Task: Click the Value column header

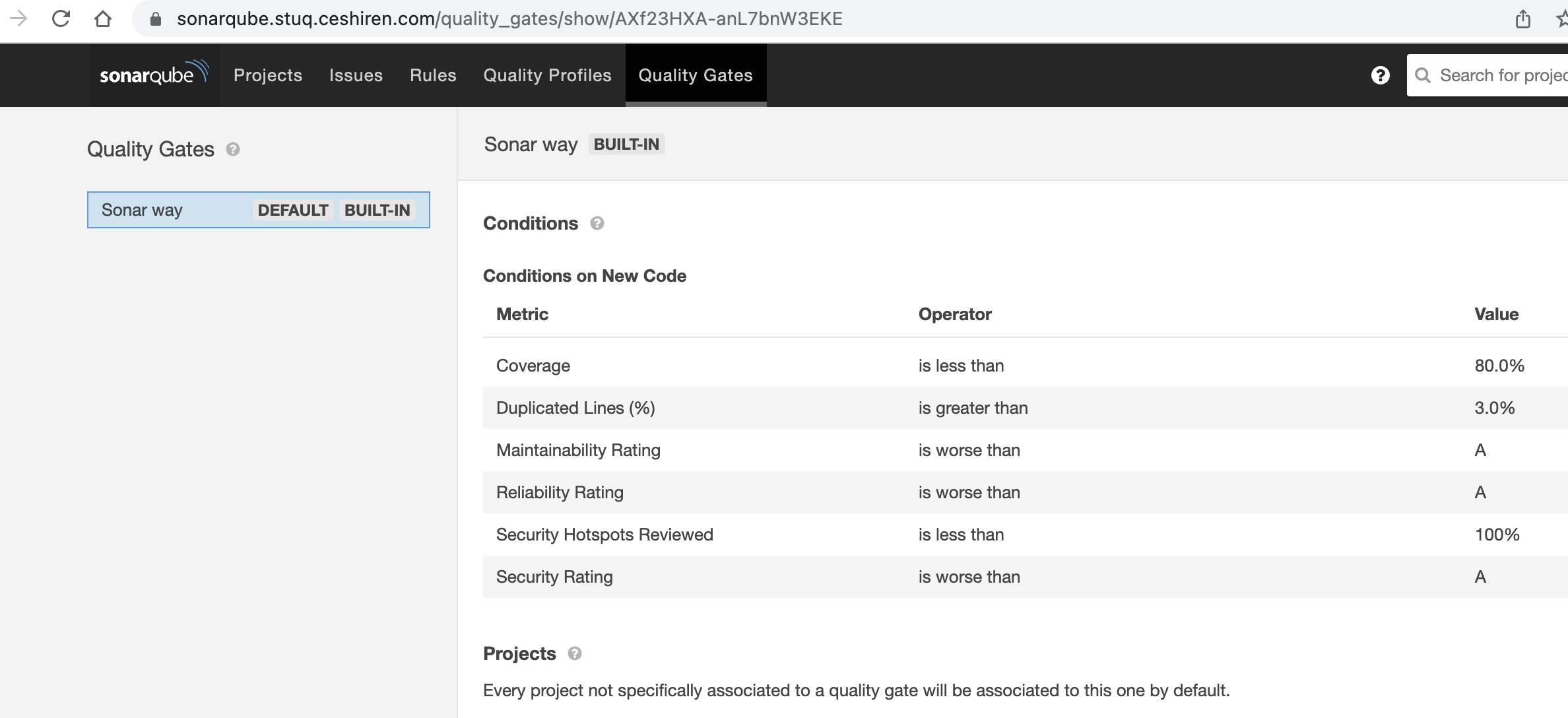Action: click(x=1496, y=314)
